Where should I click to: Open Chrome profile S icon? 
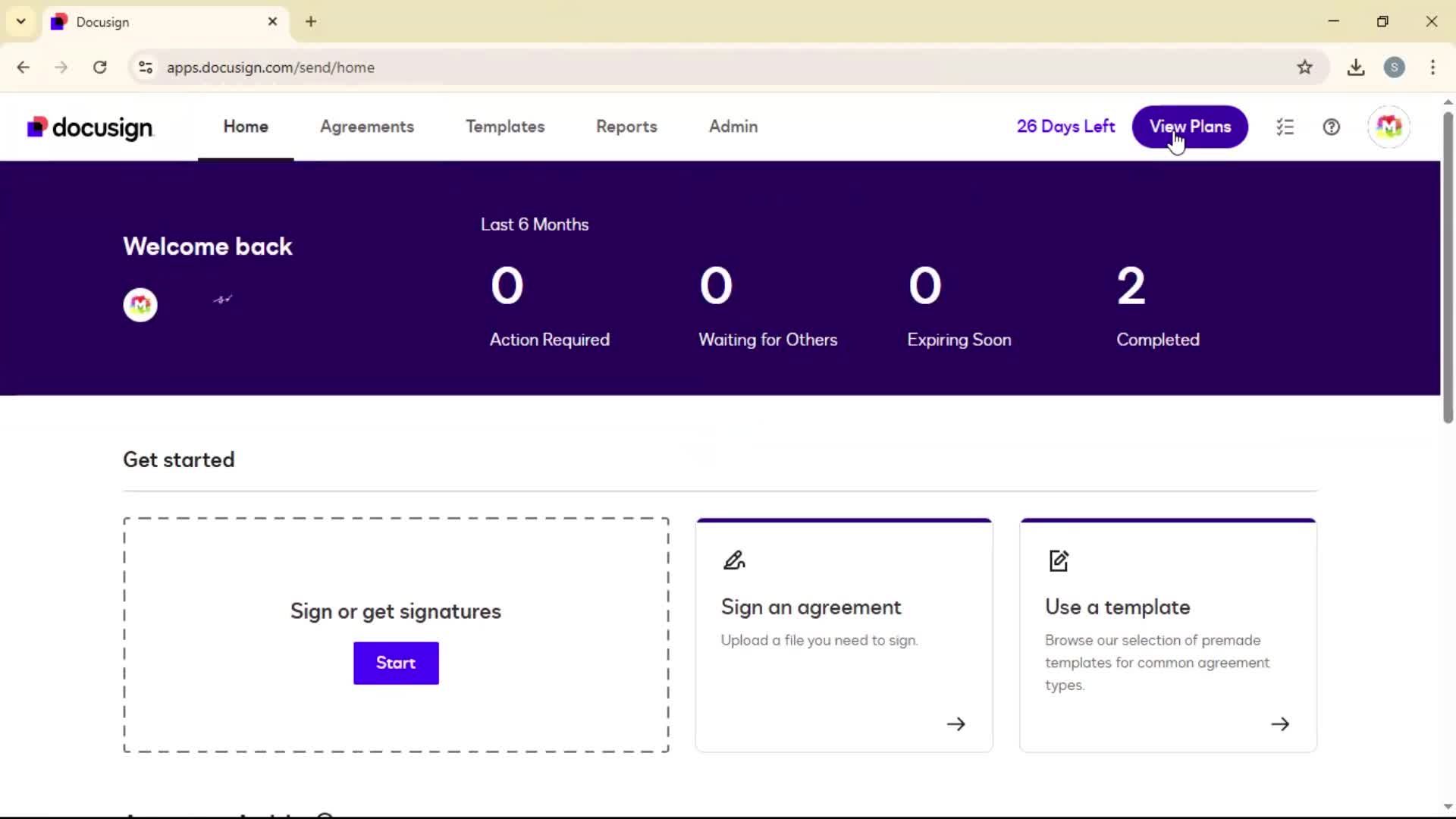coord(1394,67)
